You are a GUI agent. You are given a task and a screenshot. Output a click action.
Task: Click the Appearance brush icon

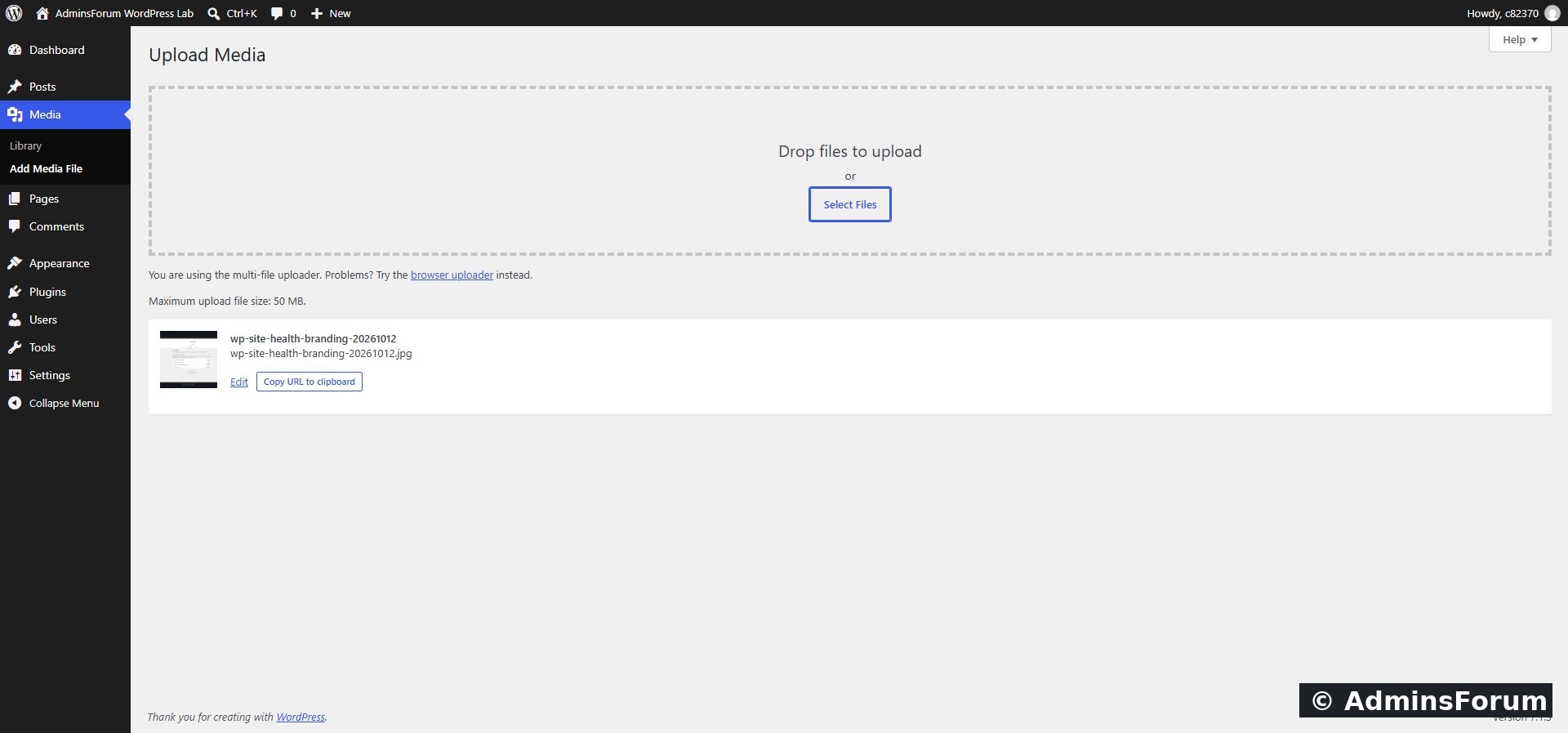15,263
